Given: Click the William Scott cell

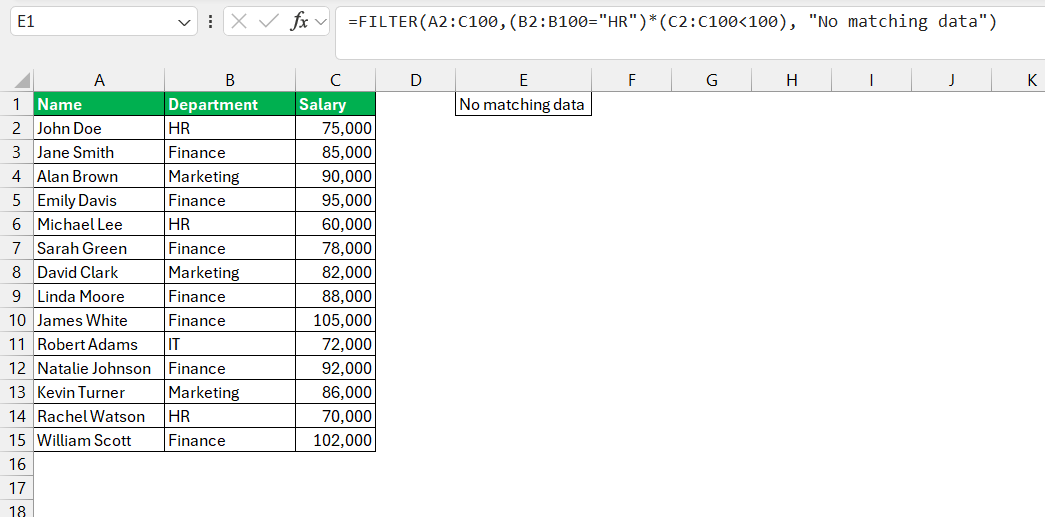Looking at the screenshot, I should coord(99,440).
